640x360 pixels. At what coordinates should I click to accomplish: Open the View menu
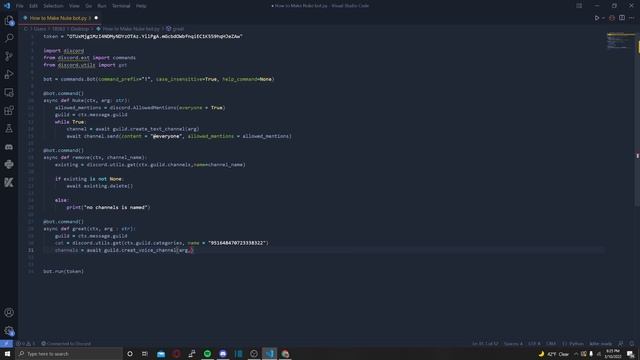(x=74, y=6)
